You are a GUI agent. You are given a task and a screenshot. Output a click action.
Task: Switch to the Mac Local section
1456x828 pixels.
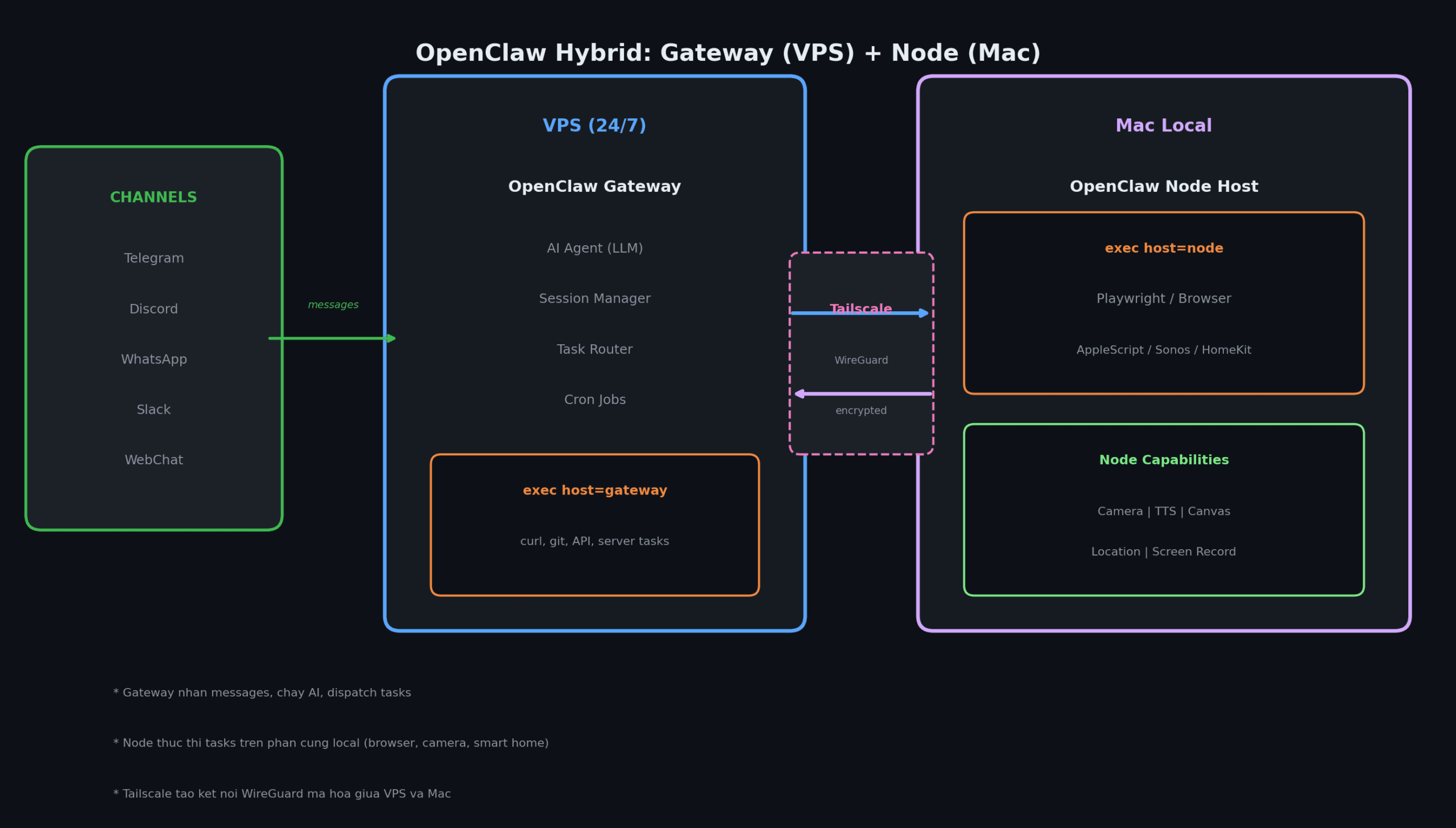1164,125
